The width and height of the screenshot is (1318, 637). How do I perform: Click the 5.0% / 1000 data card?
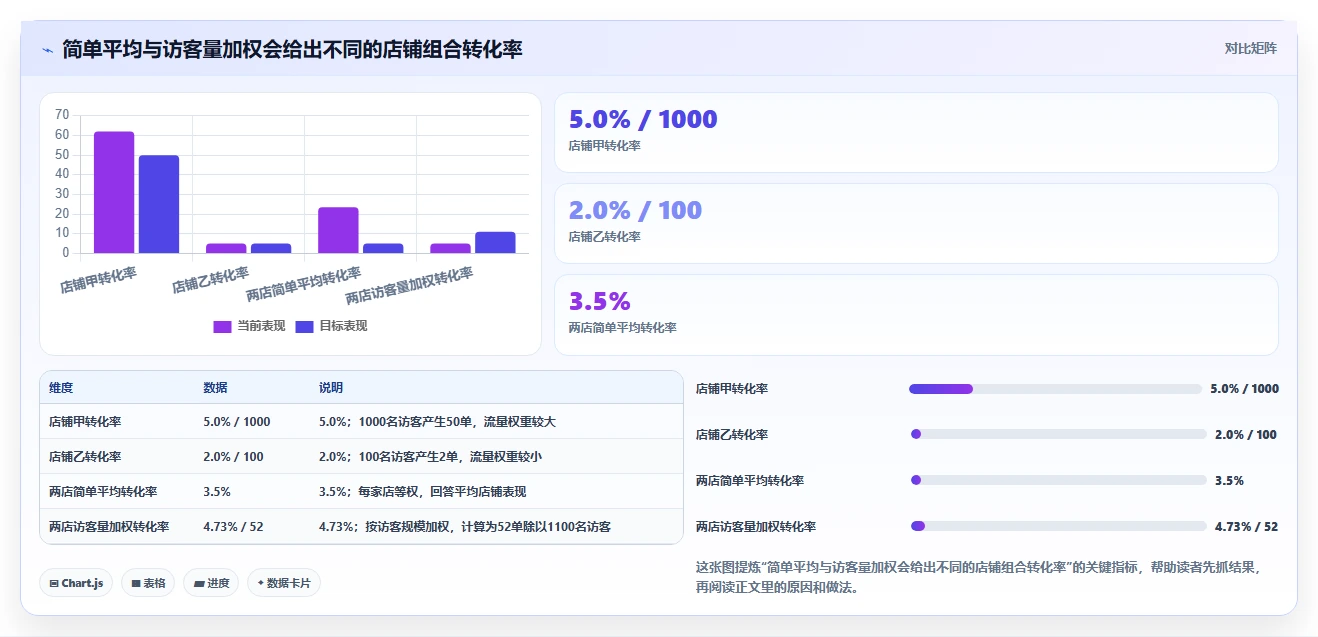click(916, 133)
